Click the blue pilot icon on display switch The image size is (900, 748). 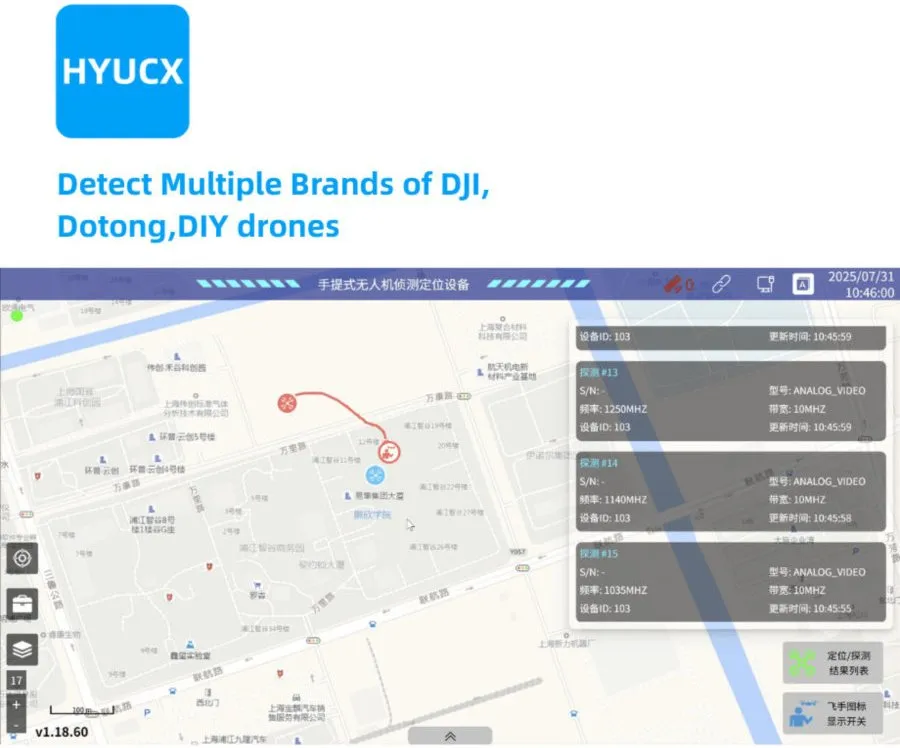tap(801, 714)
